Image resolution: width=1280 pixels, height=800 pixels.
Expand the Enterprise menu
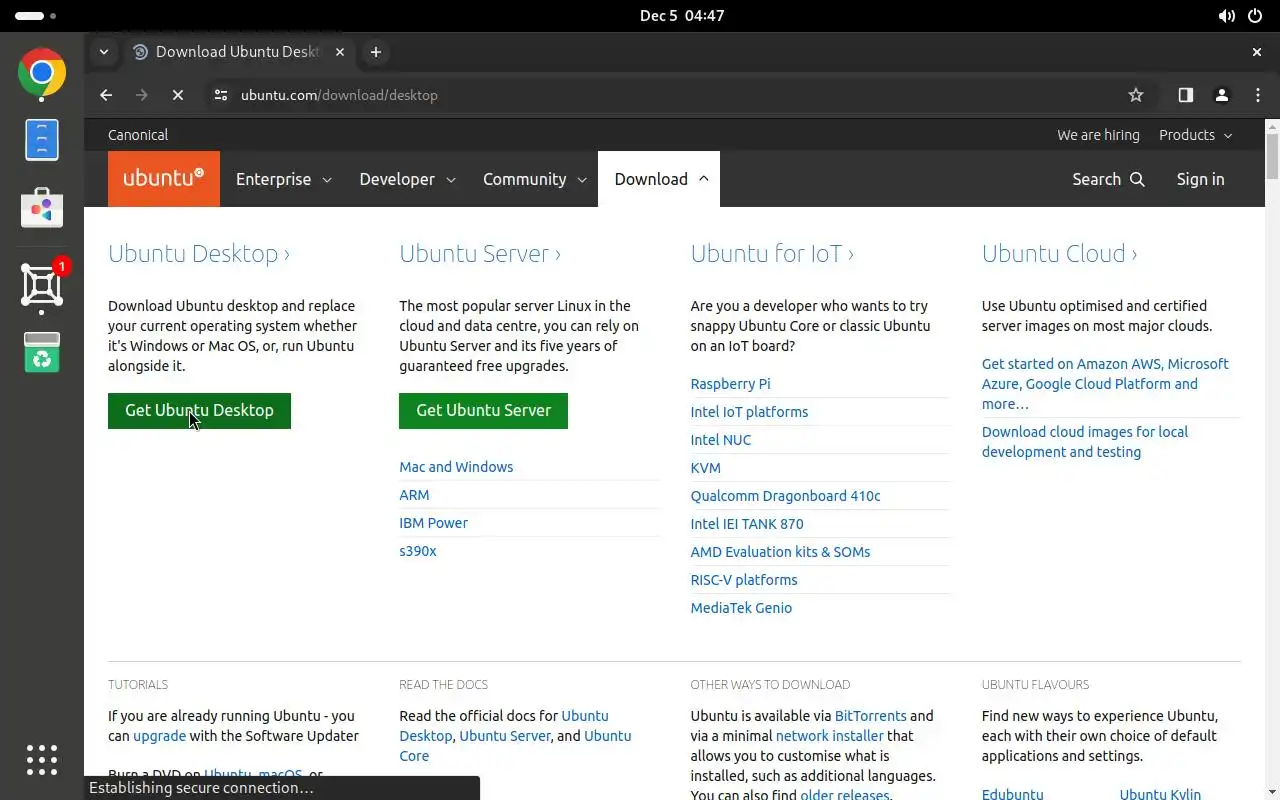(283, 179)
